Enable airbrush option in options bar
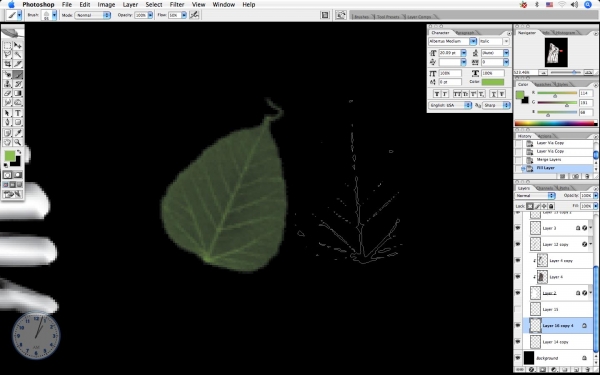600x375 pixels. 194,15
